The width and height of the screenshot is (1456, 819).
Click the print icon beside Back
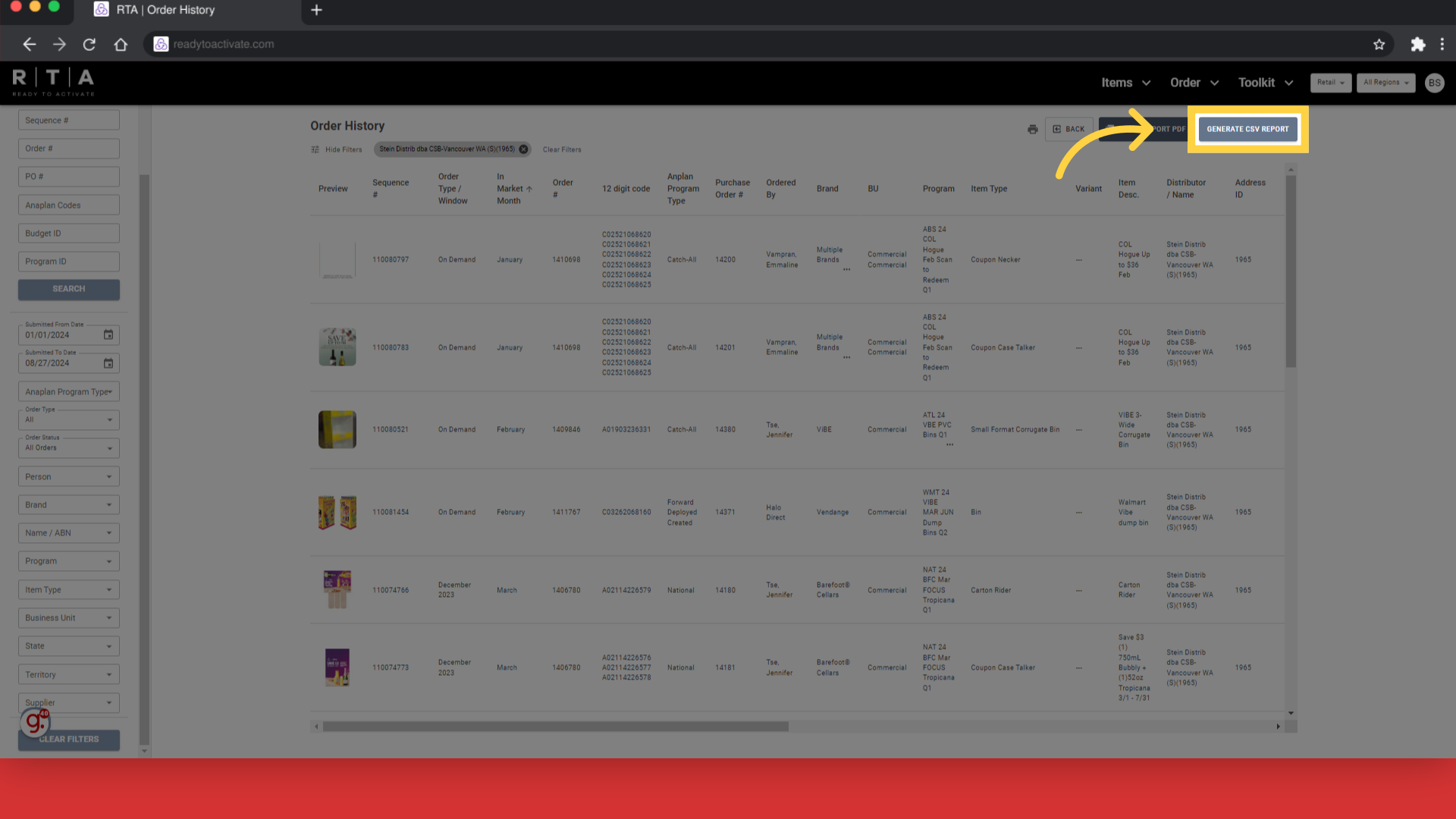tap(1032, 130)
